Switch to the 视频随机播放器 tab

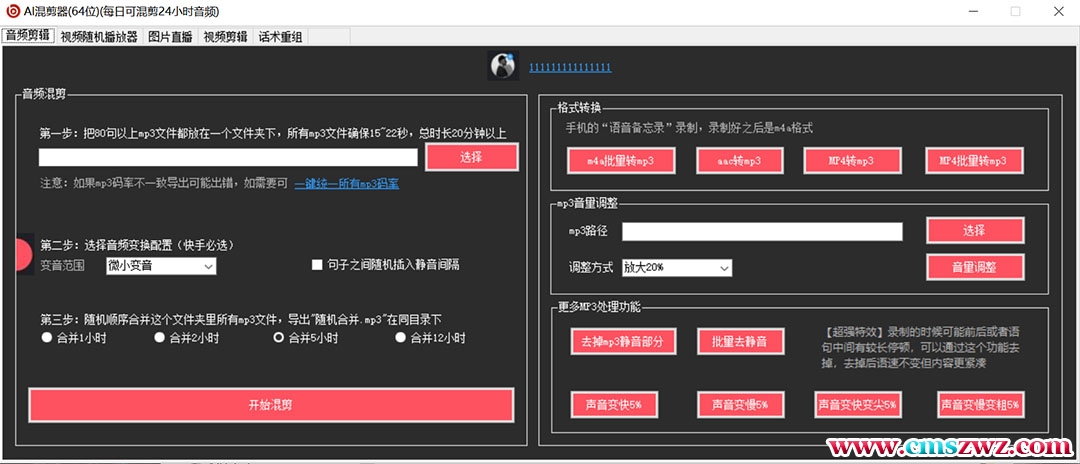coord(99,37)
